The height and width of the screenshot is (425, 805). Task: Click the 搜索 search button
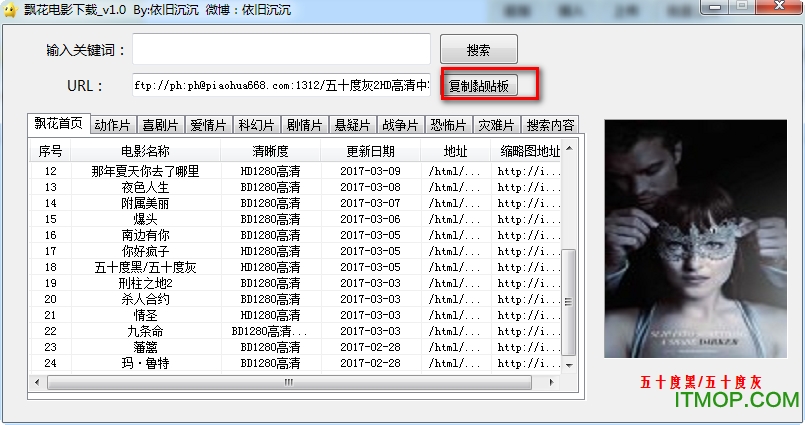[478, 49]
